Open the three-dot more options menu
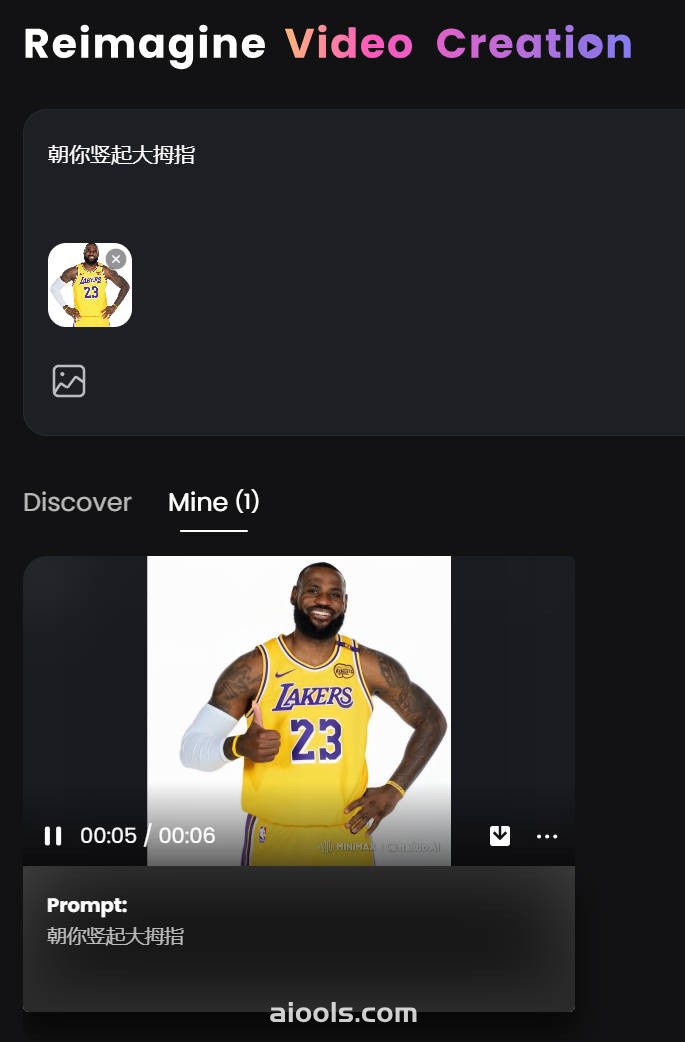The height and width of the screenshot is (1042, 685). (x=547, y=836)
